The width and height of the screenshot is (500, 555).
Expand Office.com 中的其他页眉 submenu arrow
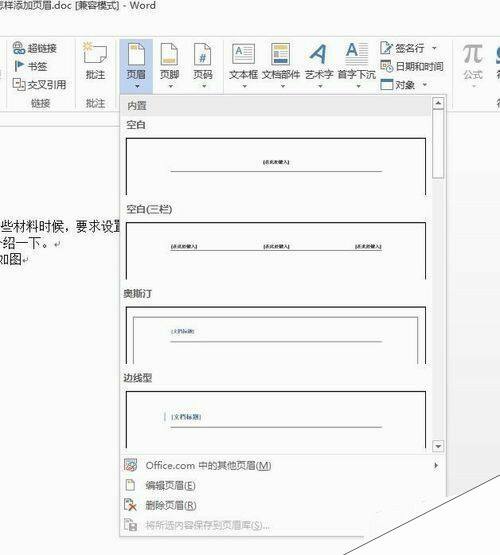436,465
